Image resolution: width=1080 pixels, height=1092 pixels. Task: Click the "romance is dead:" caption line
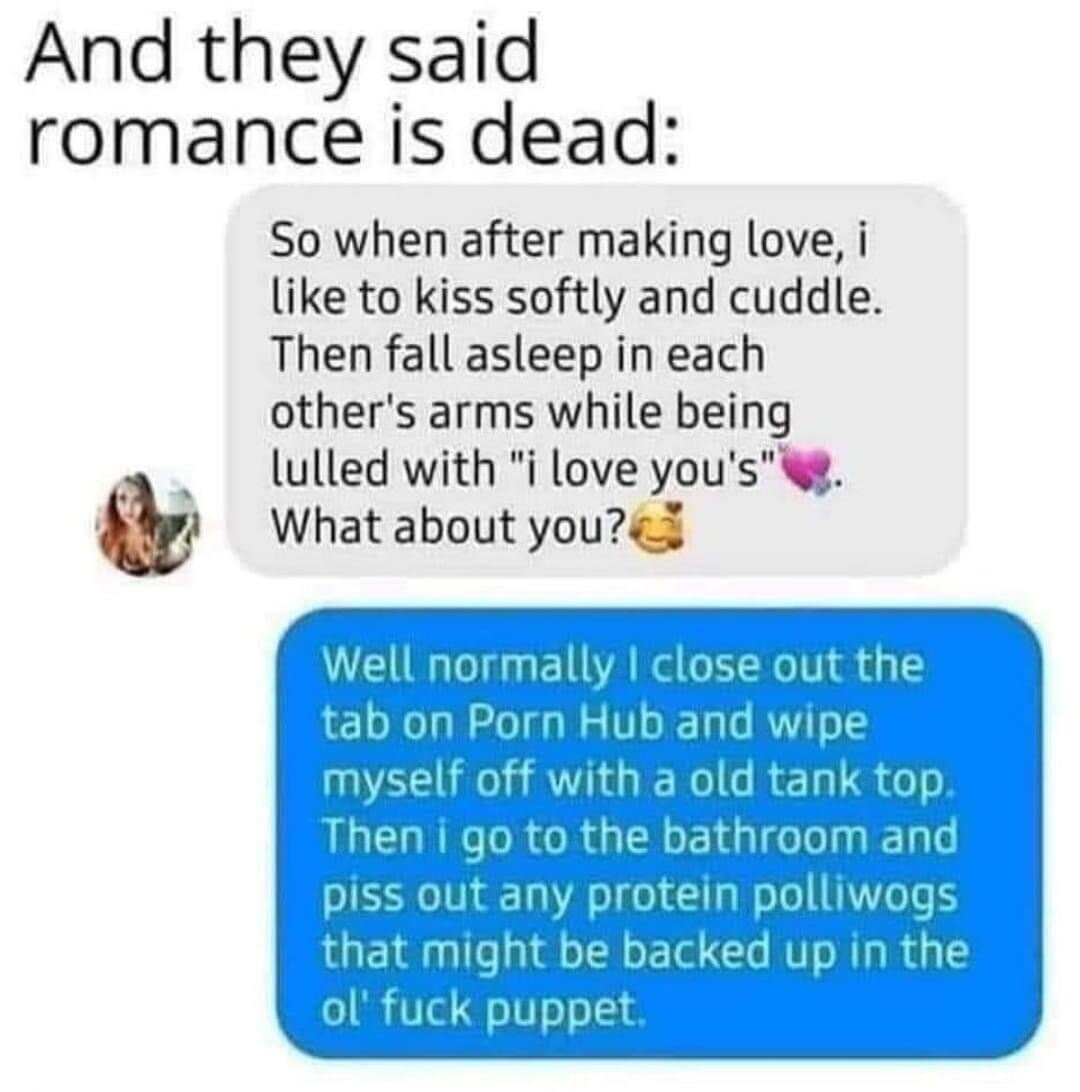(x=352, y=131)
